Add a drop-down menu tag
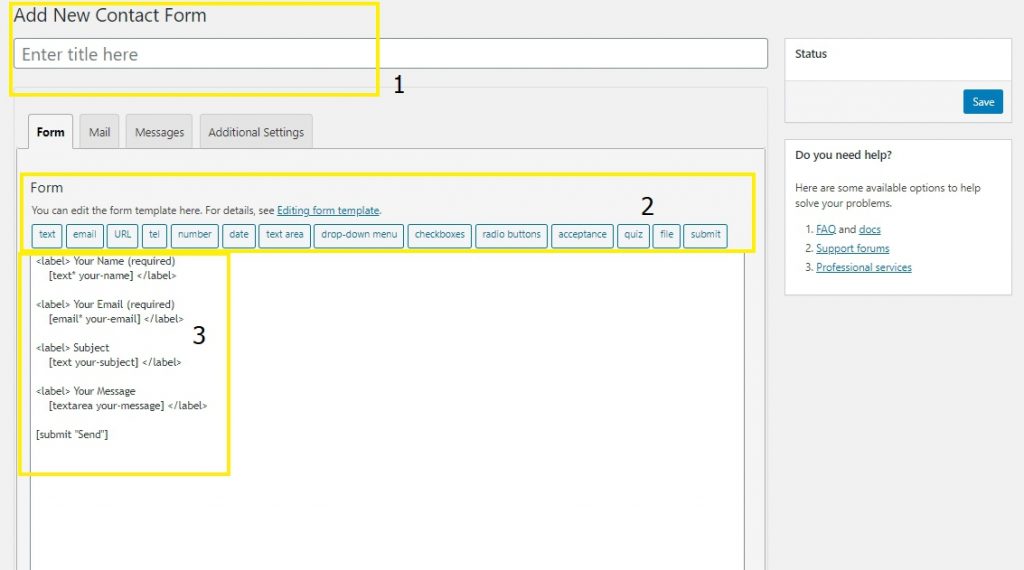This screenshot has height=570, width=1024. coord(359,235)
